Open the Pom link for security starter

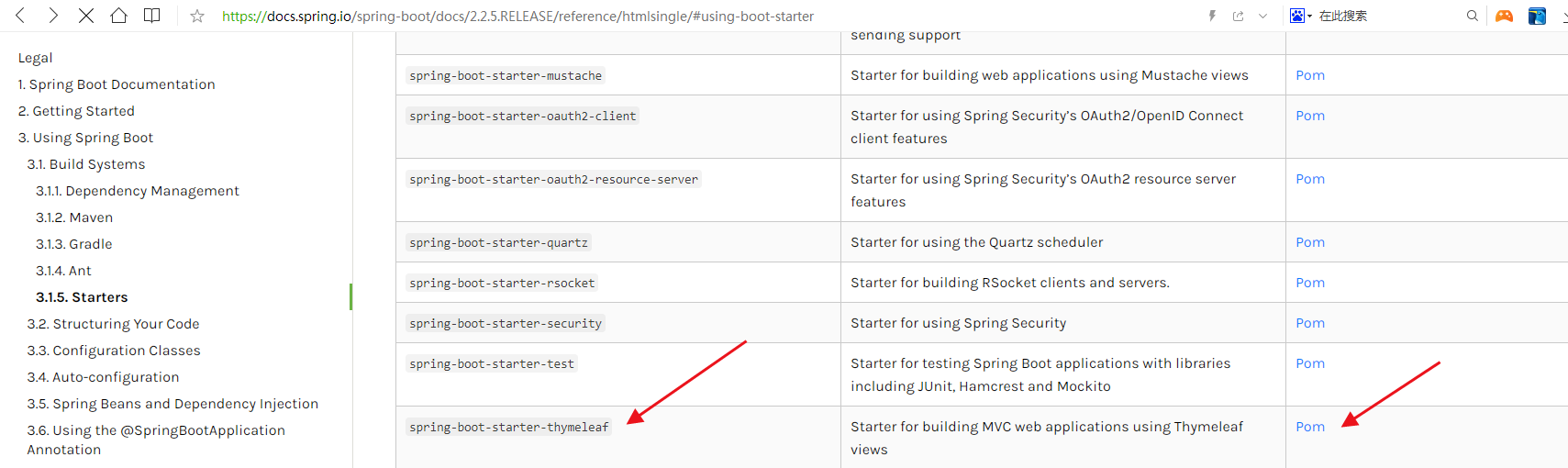(x=1310, y=323)
